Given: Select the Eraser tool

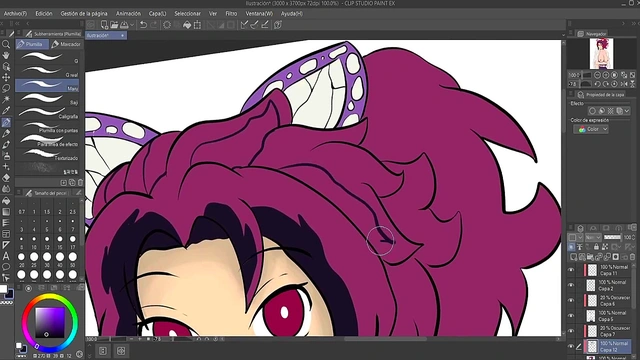Looking at the screenshot, I should click(x=6, y=178).
